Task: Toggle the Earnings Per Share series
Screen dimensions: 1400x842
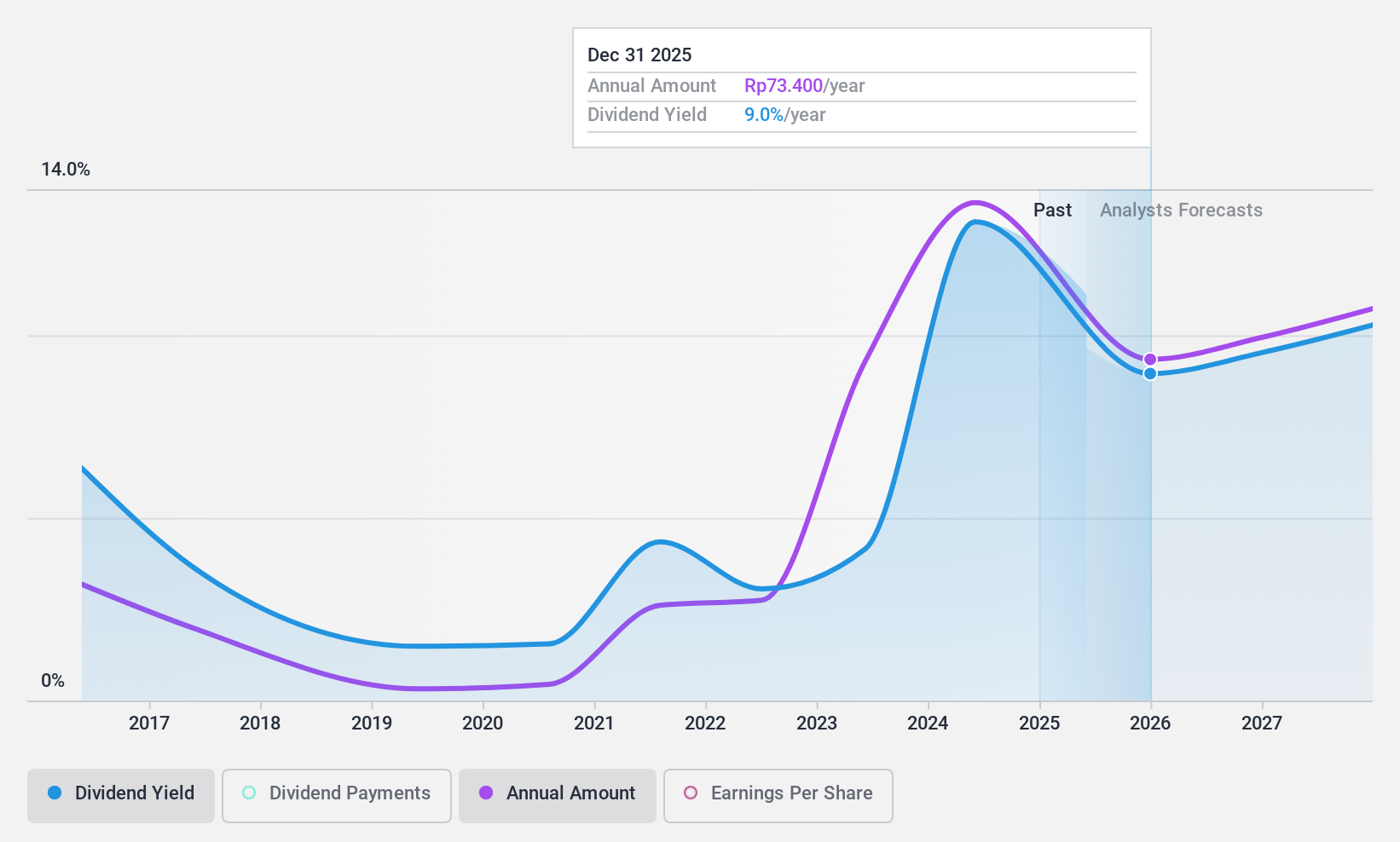Action: click(x=778, y=796)
